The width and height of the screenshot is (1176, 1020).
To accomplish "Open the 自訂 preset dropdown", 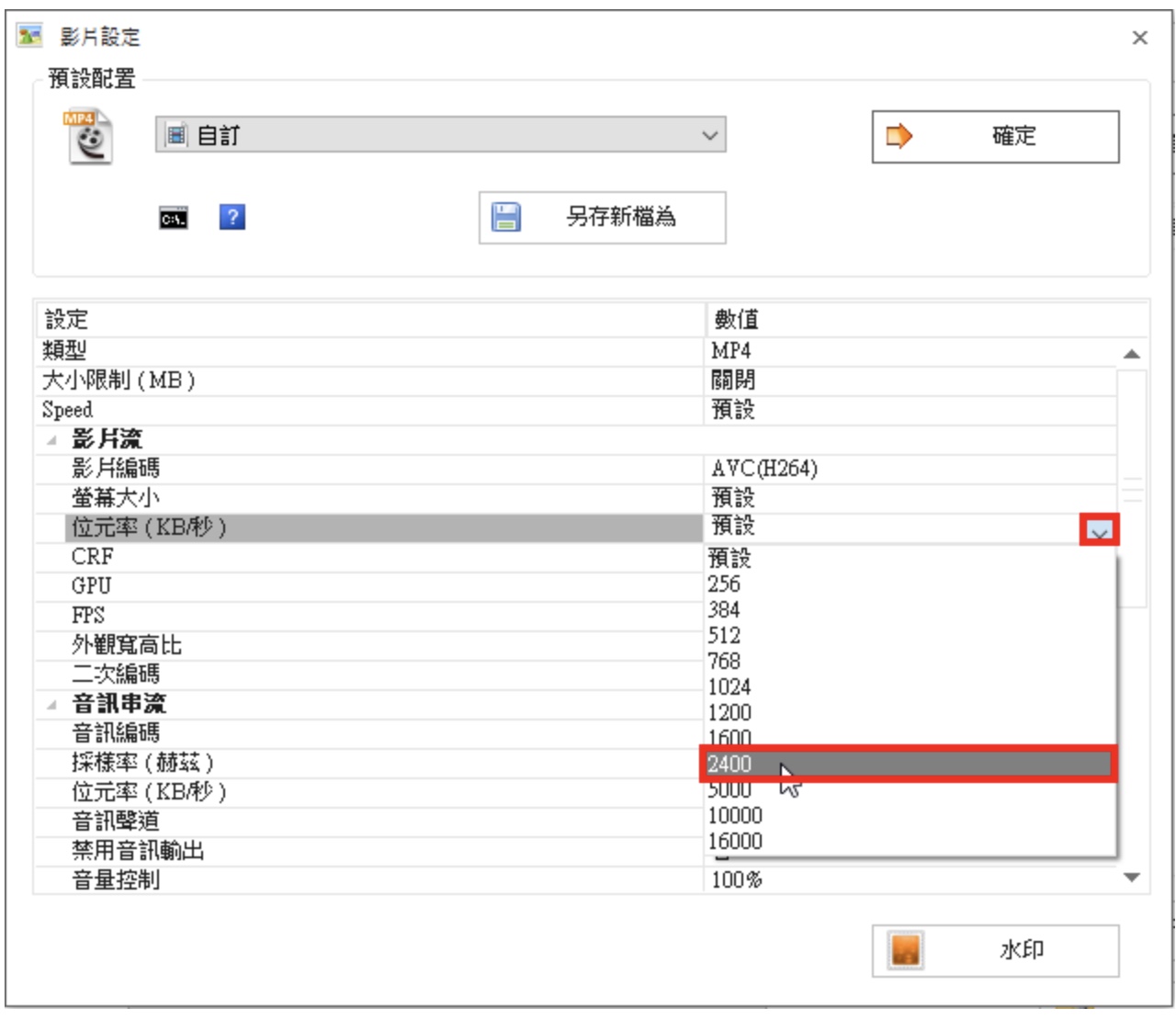I will pos(441,135).
